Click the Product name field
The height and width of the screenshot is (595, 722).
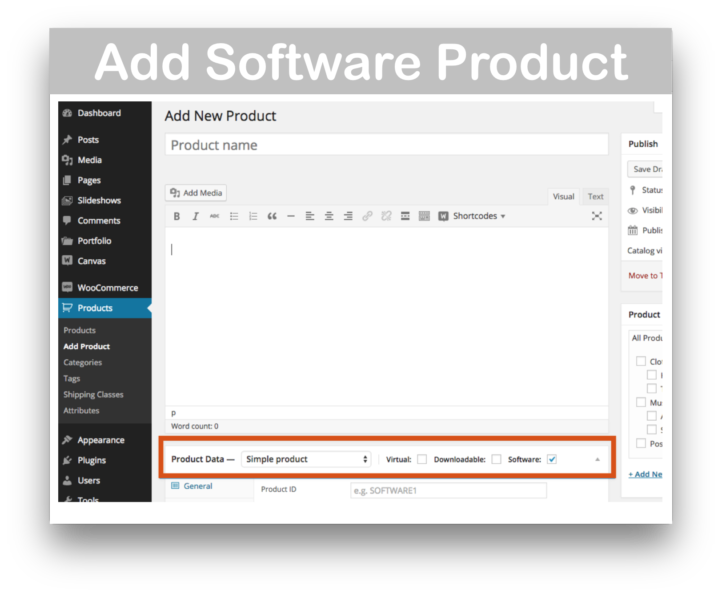coord(386,145)
